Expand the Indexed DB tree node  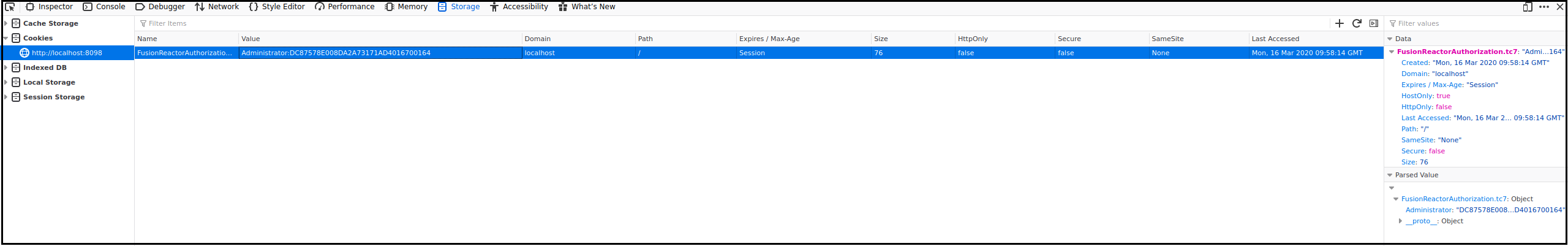[x=6, y=67]
